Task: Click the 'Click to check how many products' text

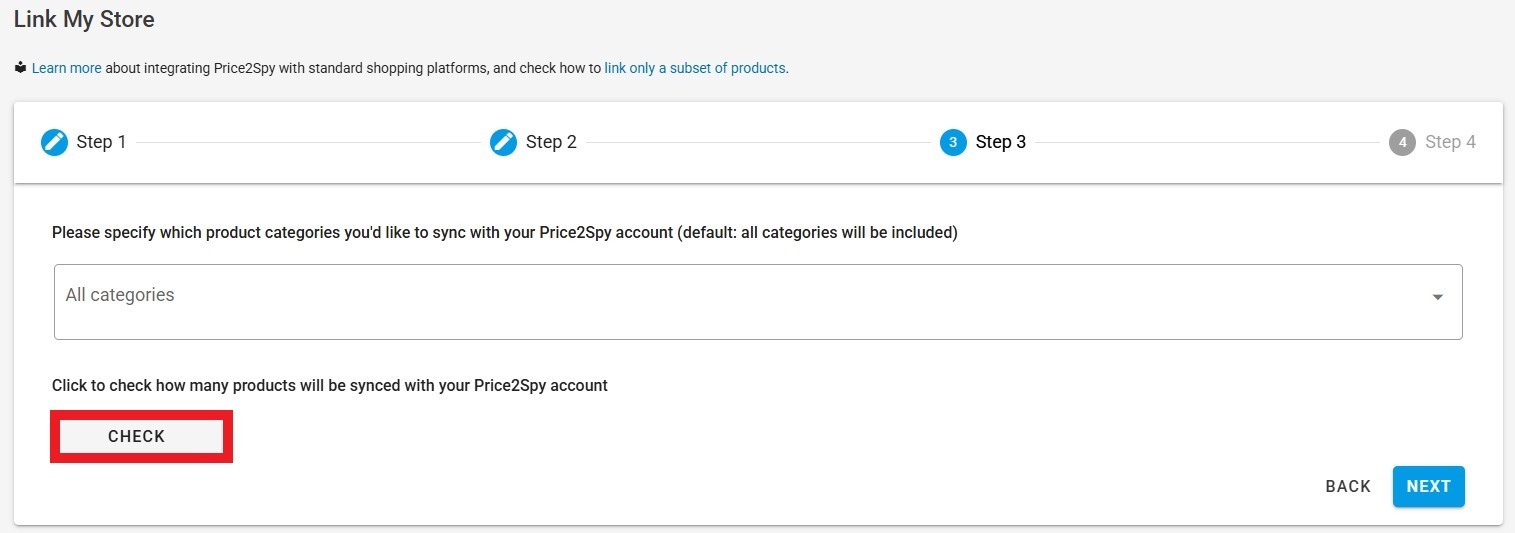Action: coord(330,385)
